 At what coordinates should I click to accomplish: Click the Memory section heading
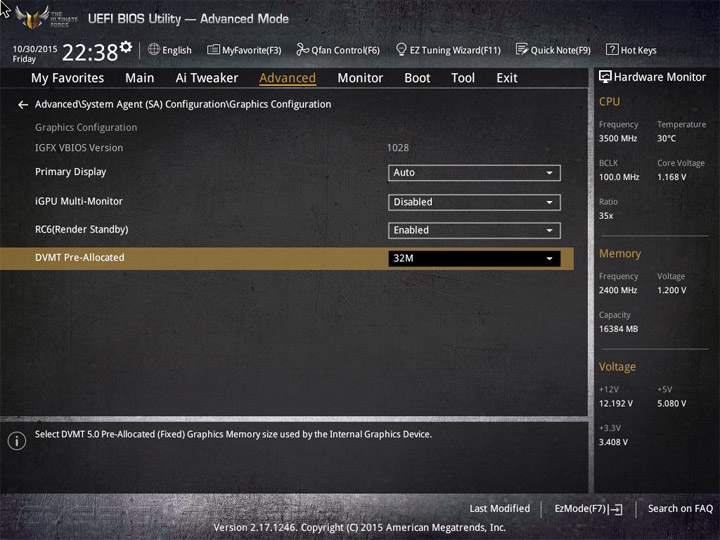click(x=620, y=253)
